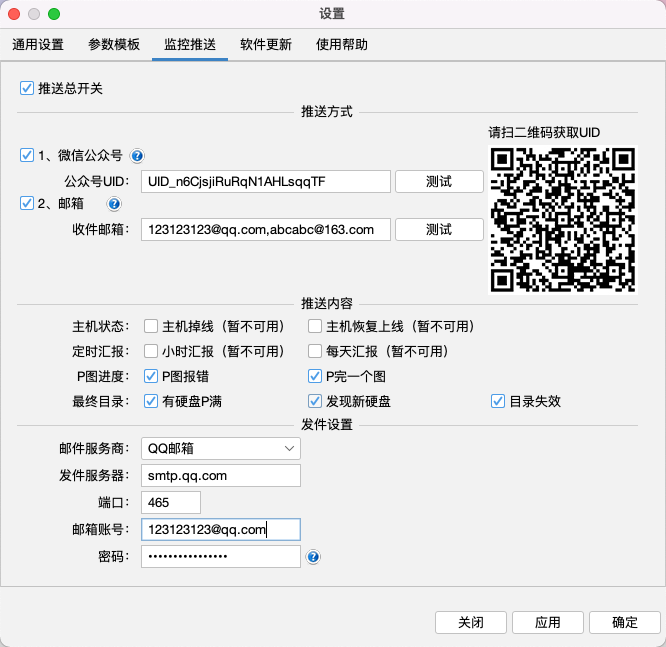Click the QR code image for UID

click(562, 219)
